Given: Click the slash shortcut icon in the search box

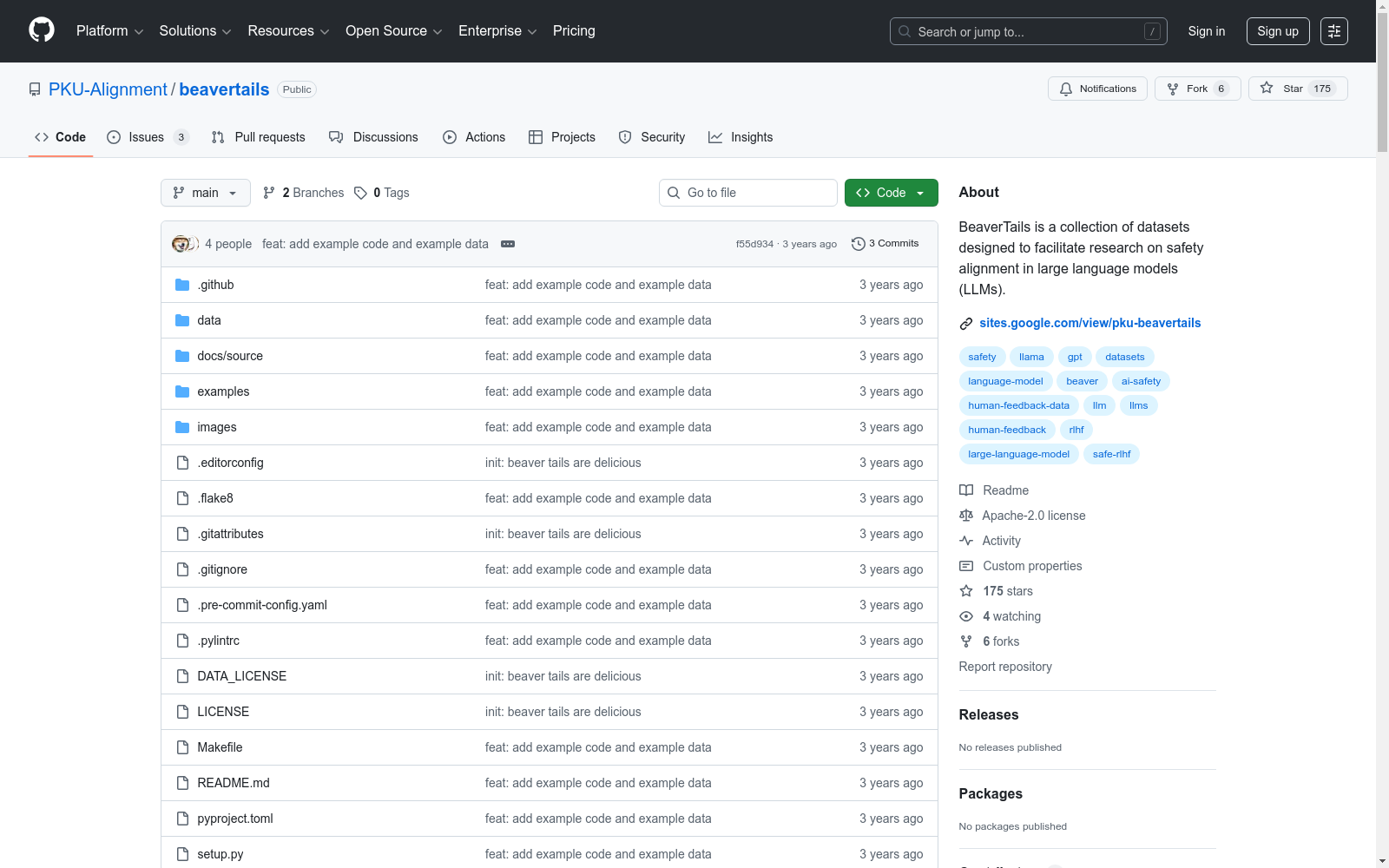Looking at the screenshot, I should (1152, 31).
